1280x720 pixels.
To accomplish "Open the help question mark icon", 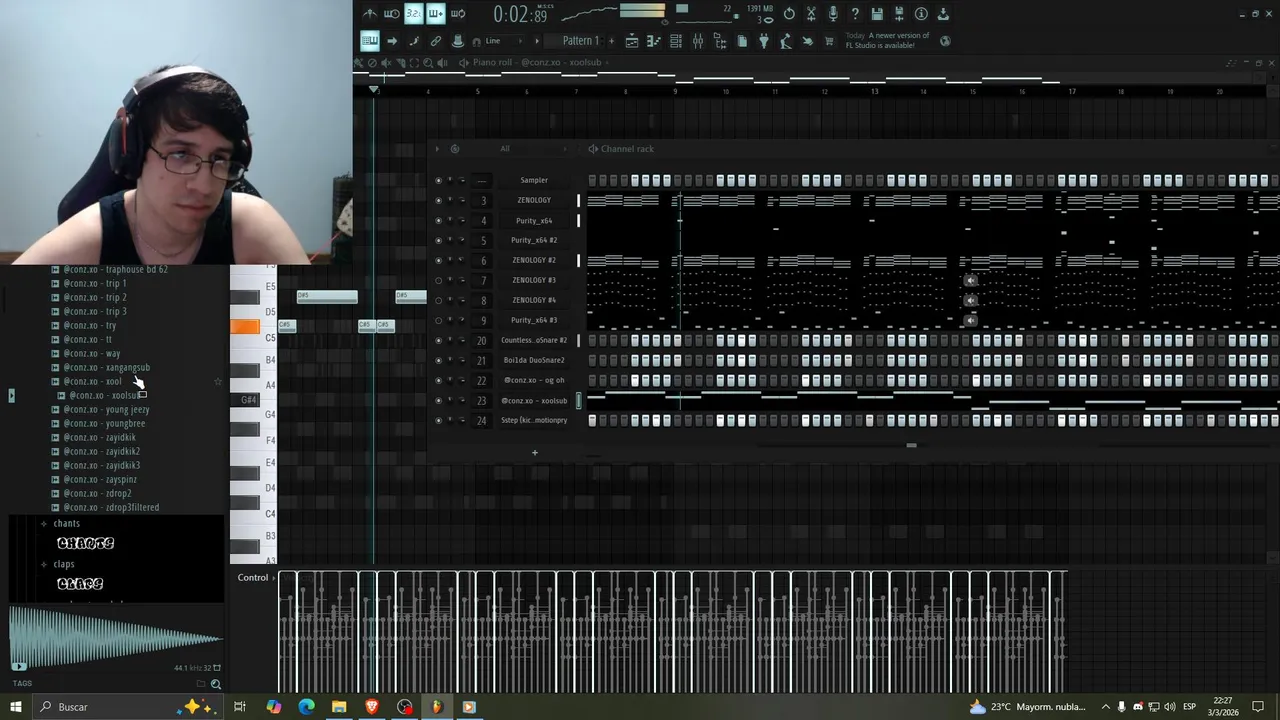I will coord(855,14).
